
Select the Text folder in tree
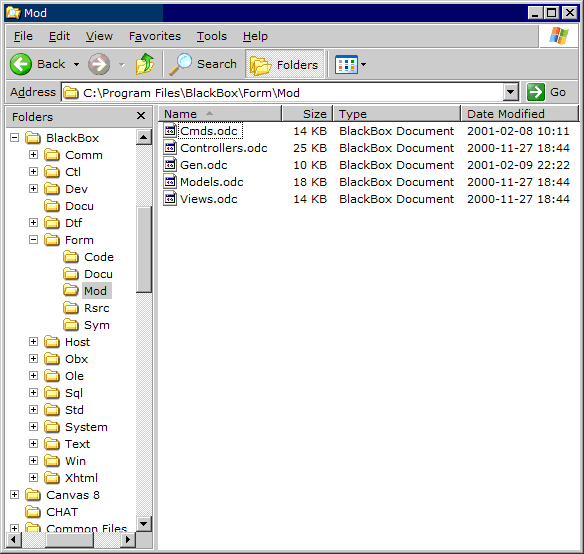point(77,444)
